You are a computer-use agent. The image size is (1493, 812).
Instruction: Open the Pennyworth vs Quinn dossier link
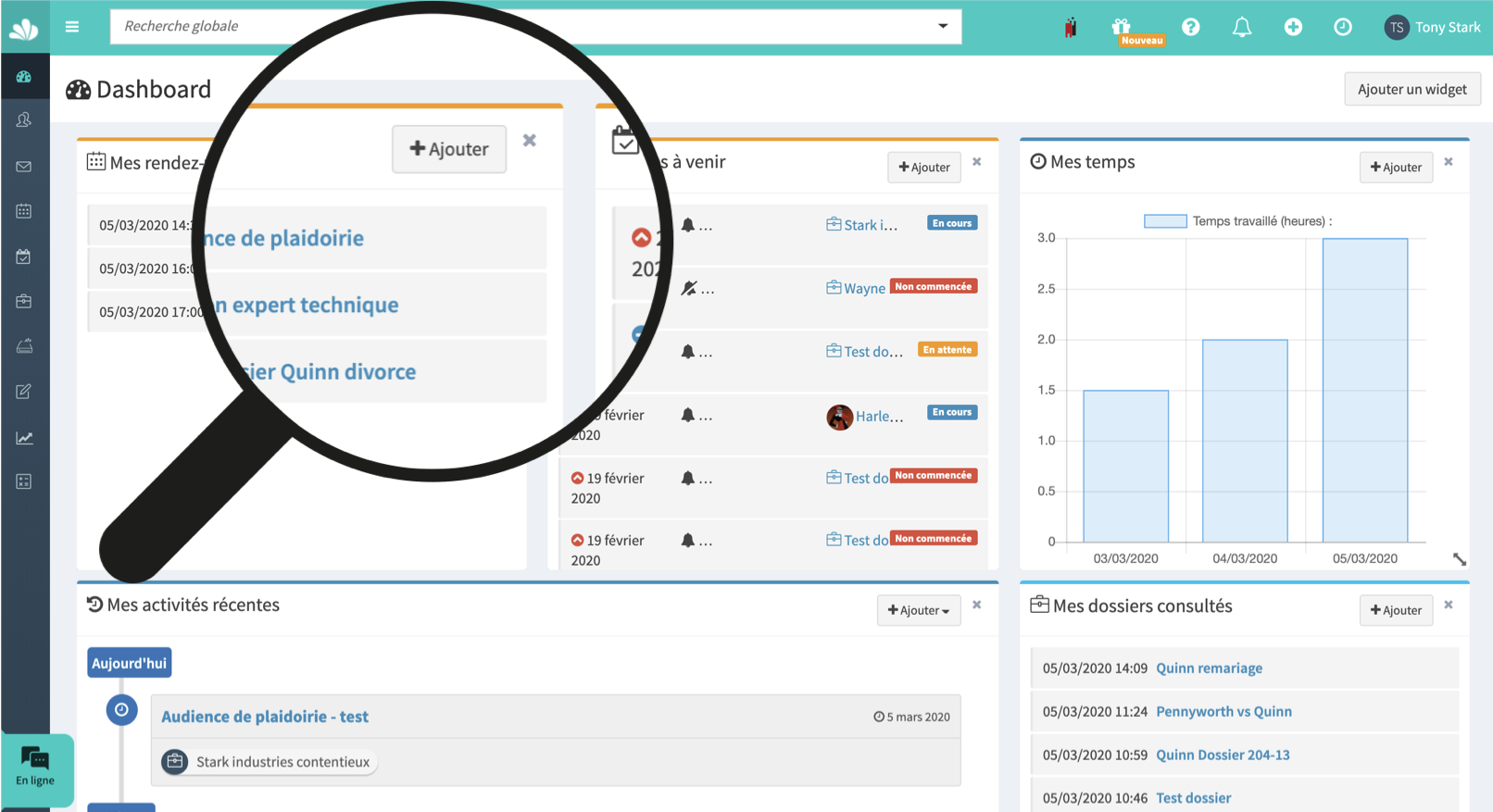(1223, 711)
